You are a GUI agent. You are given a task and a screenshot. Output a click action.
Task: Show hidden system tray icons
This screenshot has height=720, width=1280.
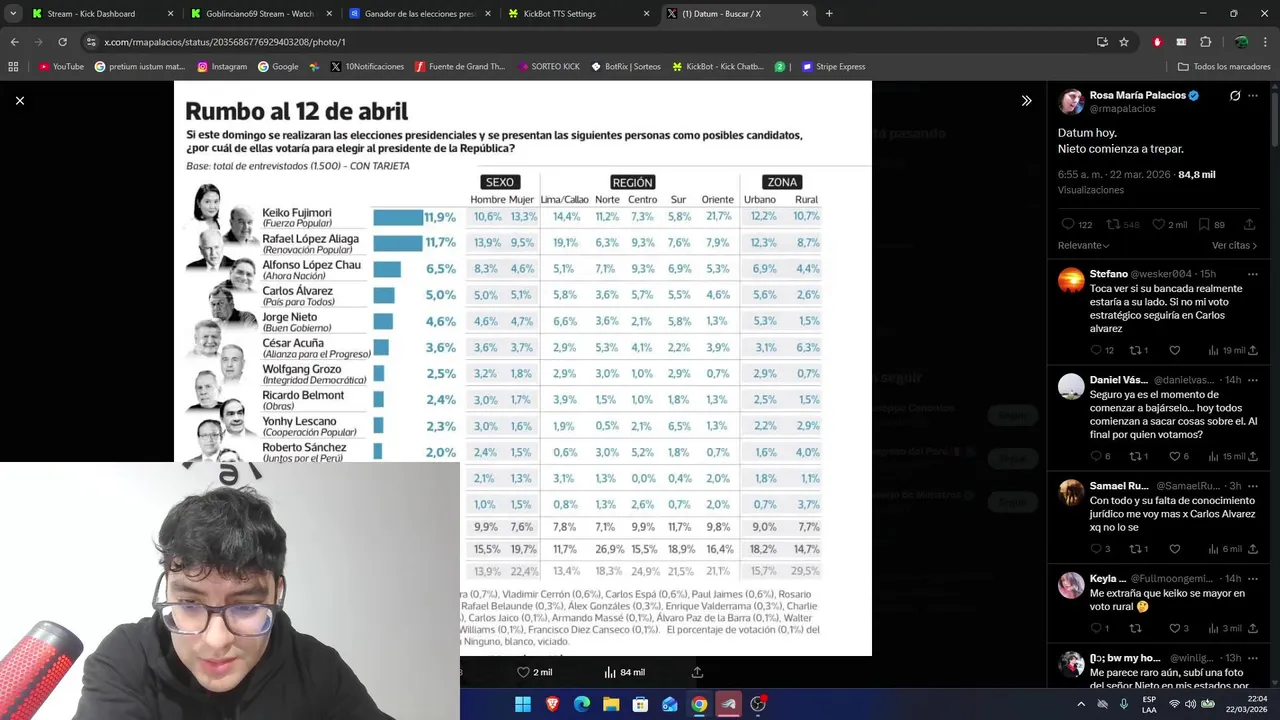tap(1081, 704)
